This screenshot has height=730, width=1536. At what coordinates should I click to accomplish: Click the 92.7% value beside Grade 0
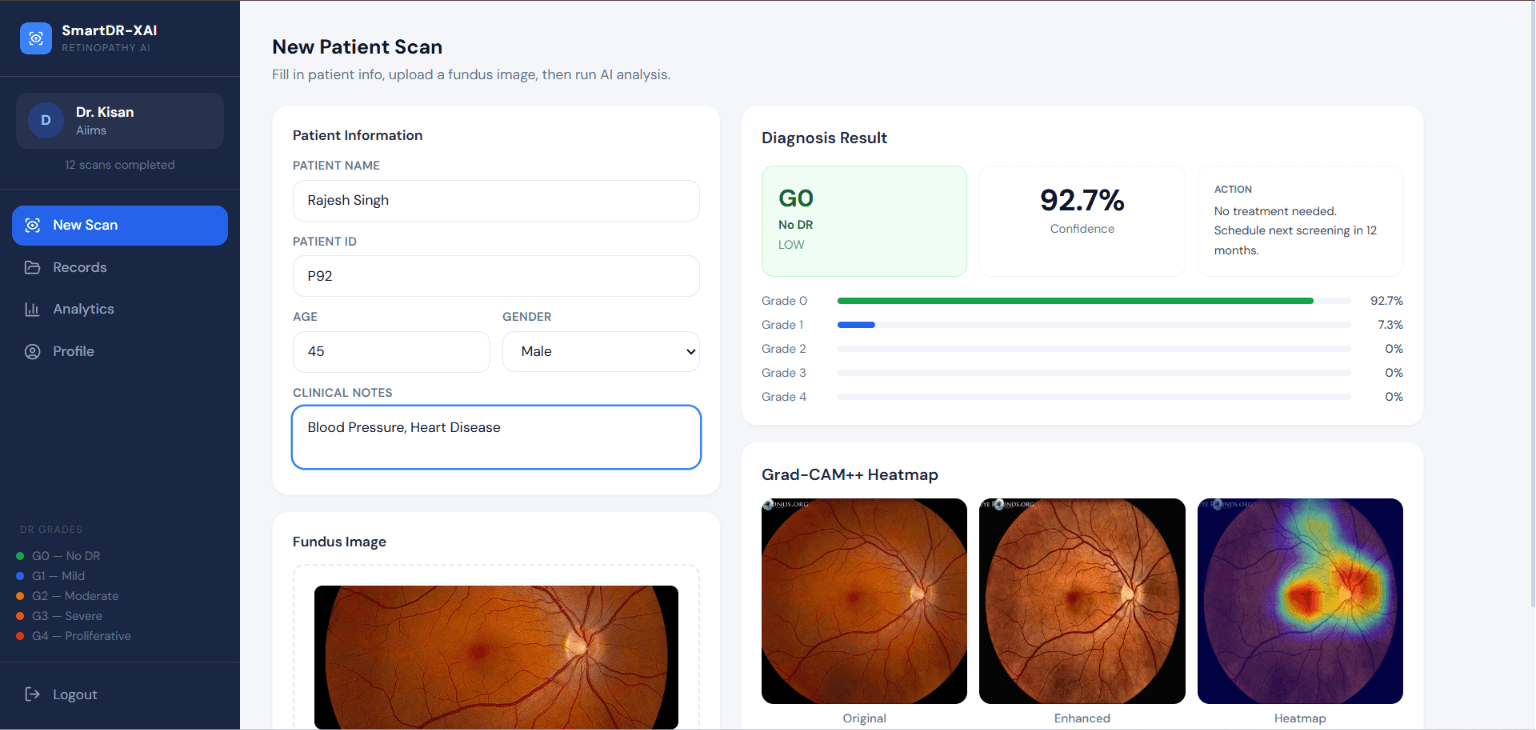(1386, 301)
